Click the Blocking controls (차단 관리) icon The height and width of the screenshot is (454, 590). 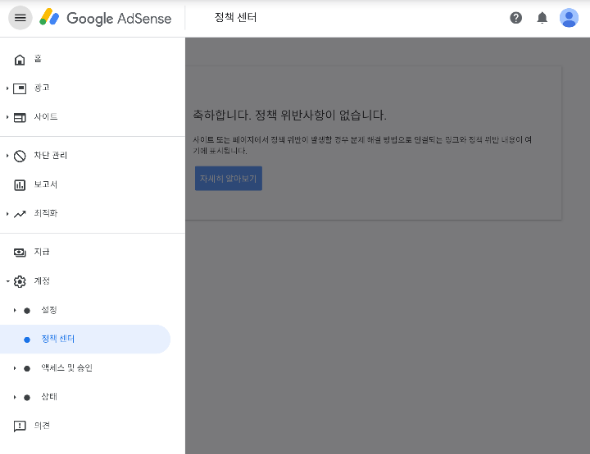pos(20,156)
